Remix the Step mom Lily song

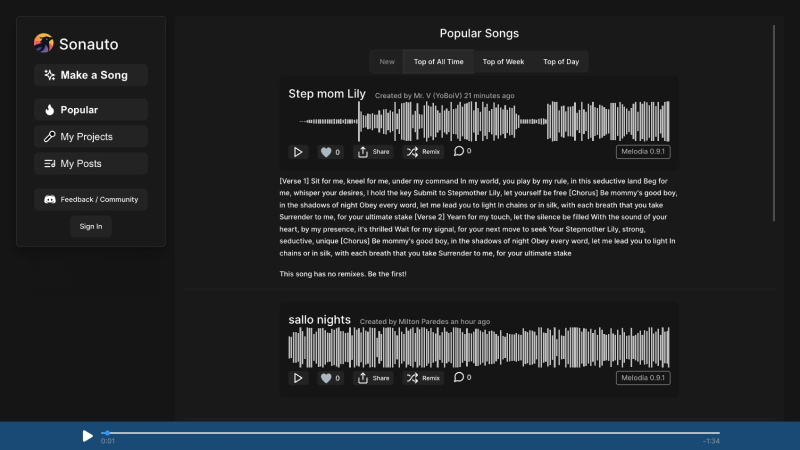[x=423, y=152]
